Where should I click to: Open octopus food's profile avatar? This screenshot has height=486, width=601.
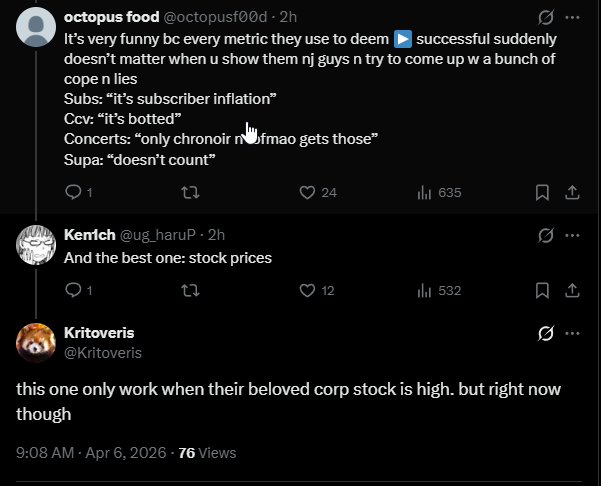37,25
